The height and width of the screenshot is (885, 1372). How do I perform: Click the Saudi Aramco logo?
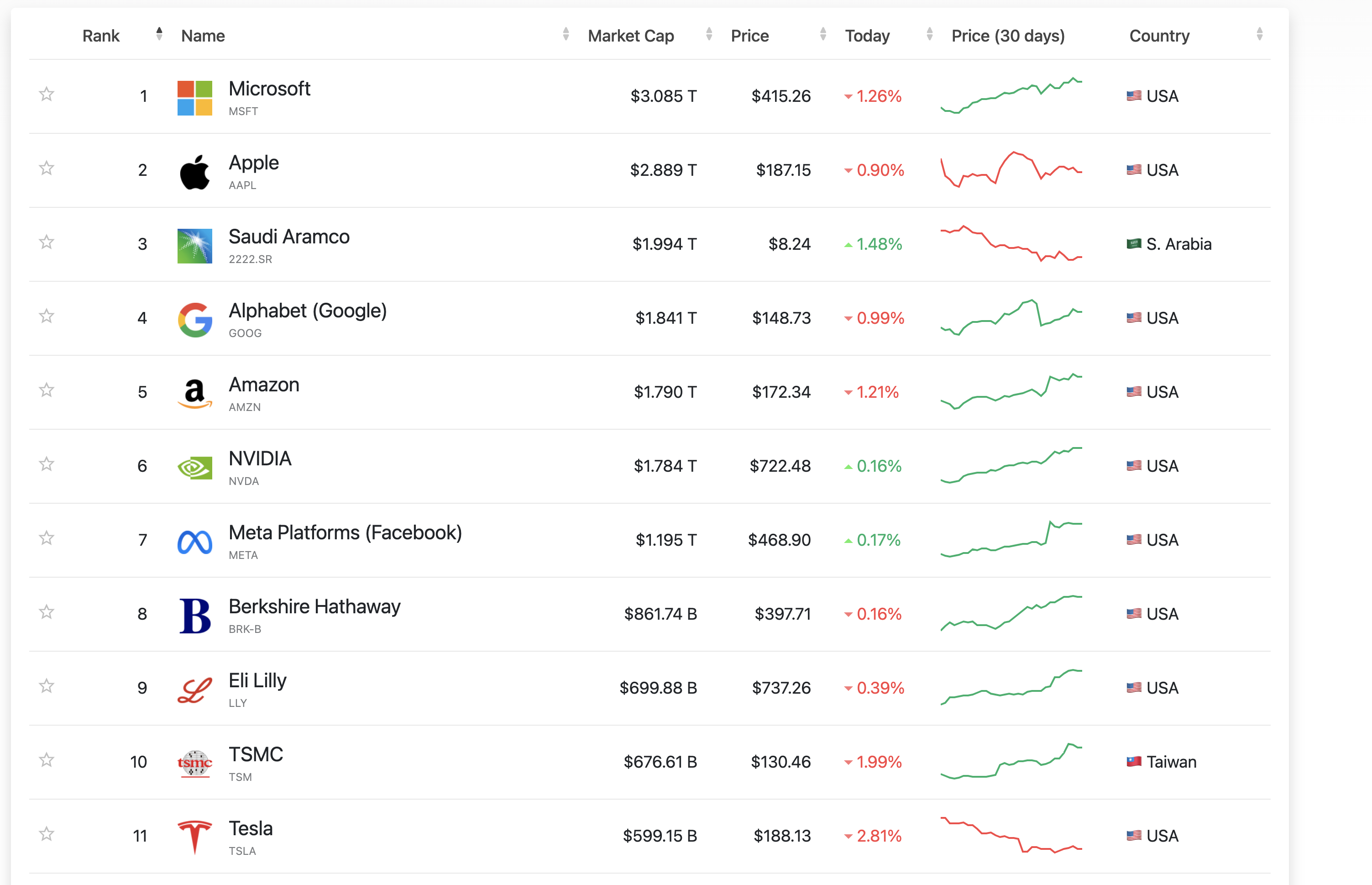click(x=195, y=246)
